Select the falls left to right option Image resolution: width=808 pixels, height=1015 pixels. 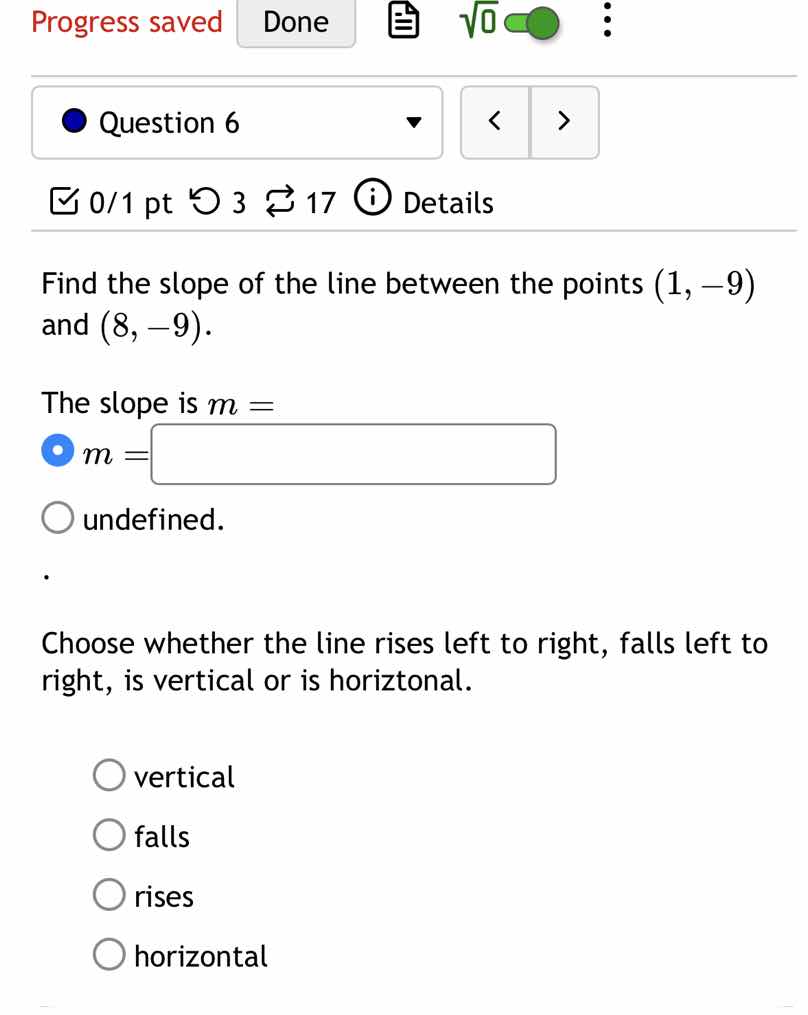point(108,833)
